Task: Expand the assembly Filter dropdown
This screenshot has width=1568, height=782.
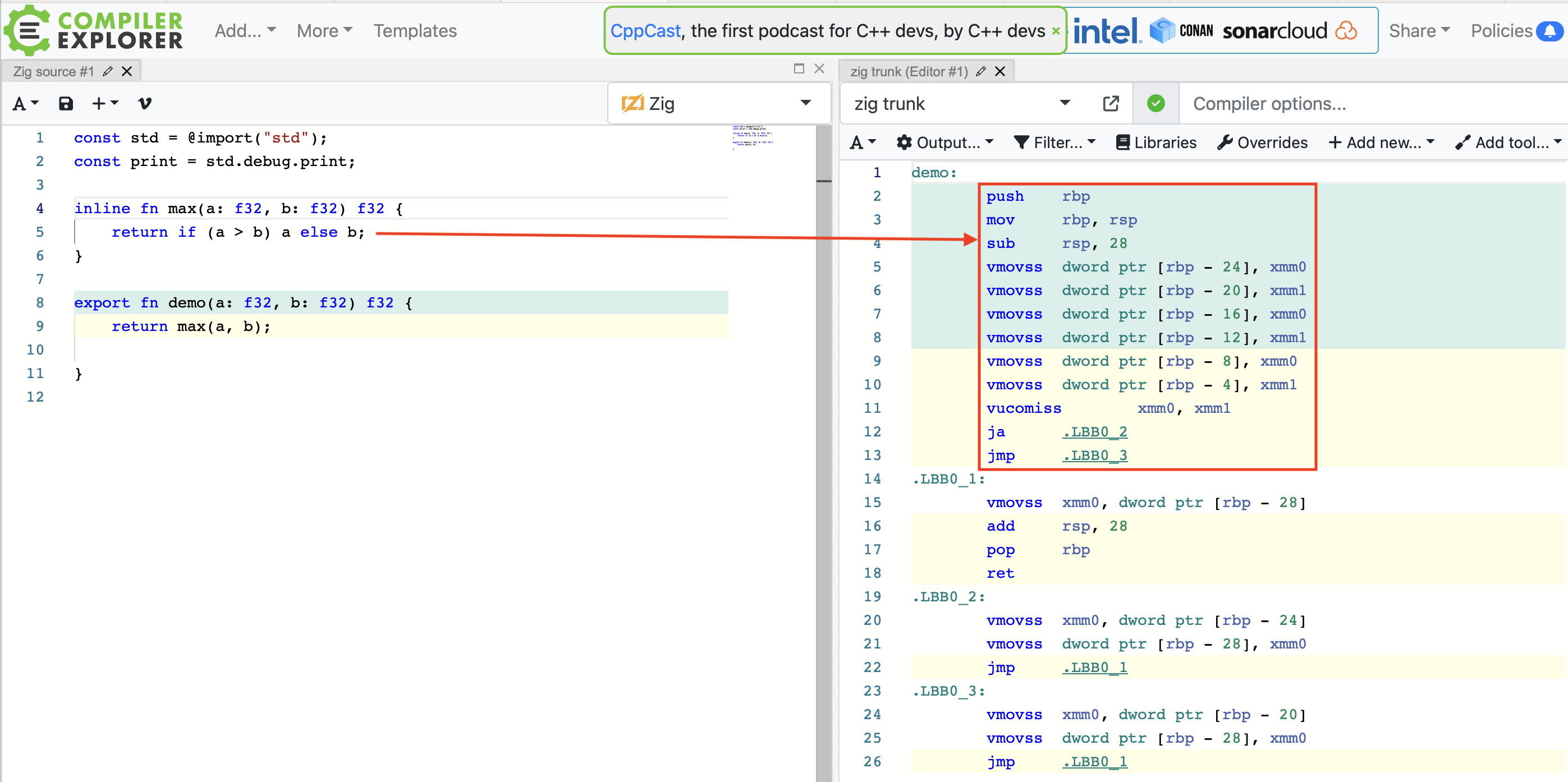Action: [x=1054, y=142]
